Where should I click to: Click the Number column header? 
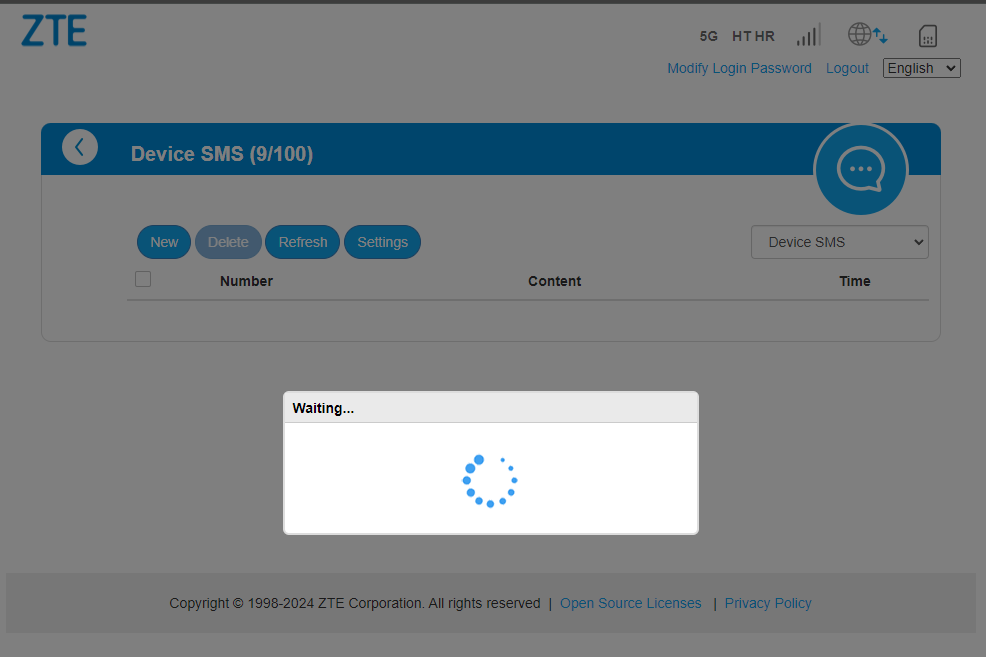246,281
